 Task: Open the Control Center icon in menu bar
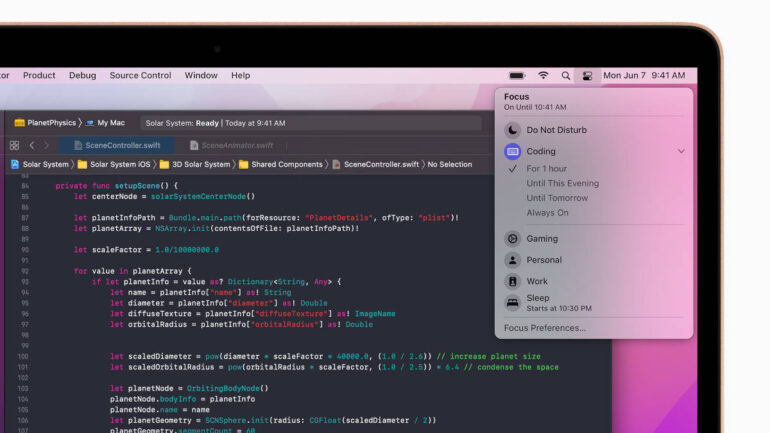[x=587, y=76]
